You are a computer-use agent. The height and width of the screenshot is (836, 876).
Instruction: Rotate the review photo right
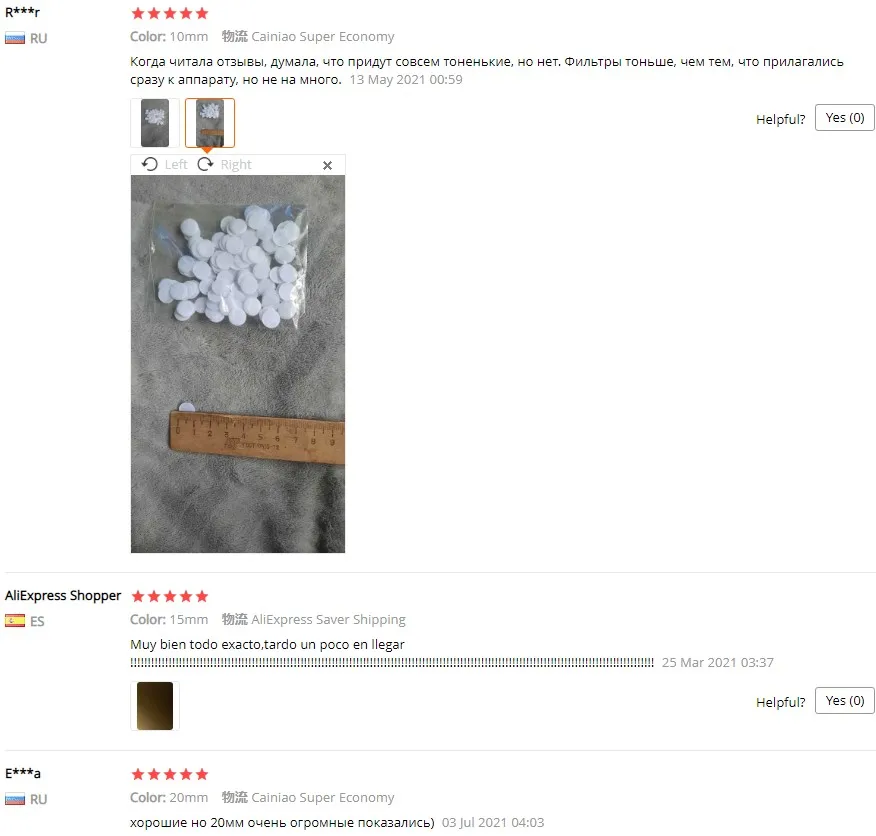(225, 164)
